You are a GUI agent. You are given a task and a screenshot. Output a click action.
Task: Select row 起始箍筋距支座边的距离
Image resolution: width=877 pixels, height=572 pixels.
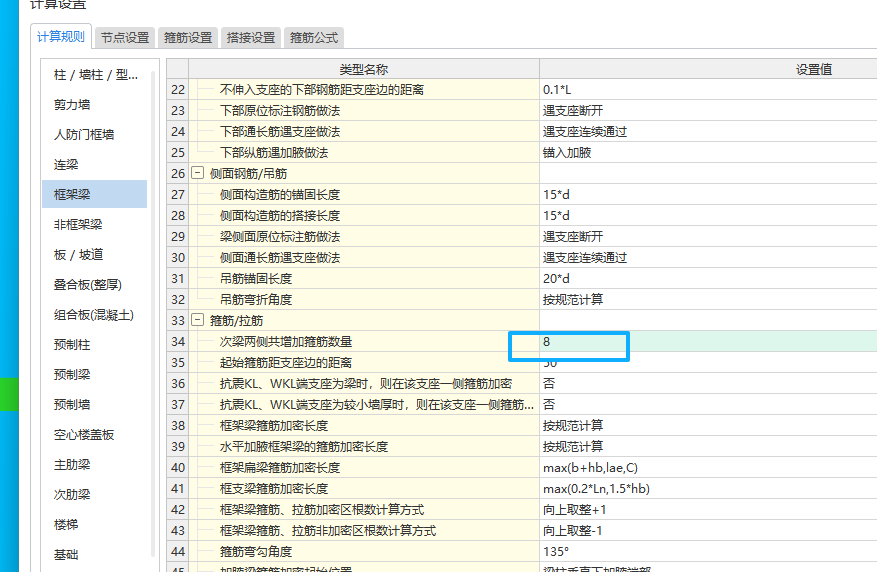coord(364,362)
